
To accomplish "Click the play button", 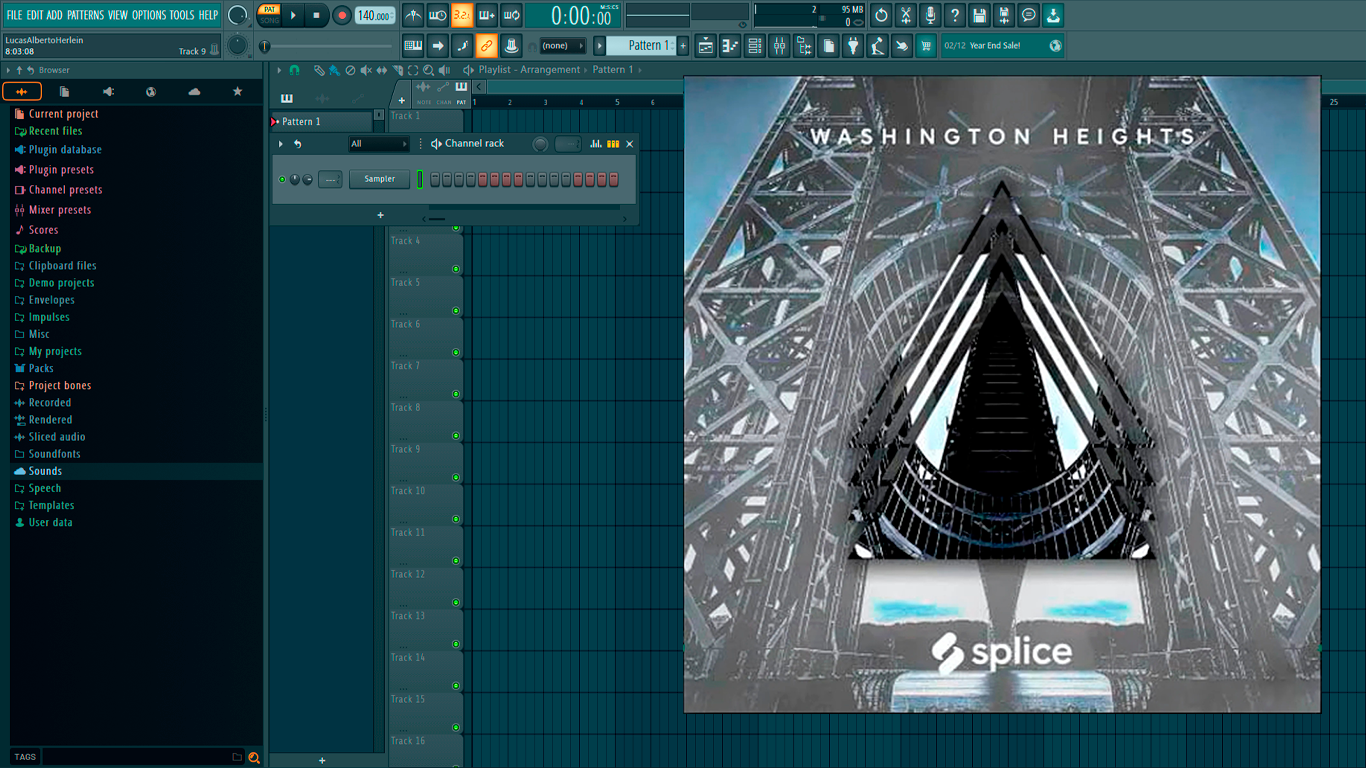I will pyautogui.click(x=293, y=15).
